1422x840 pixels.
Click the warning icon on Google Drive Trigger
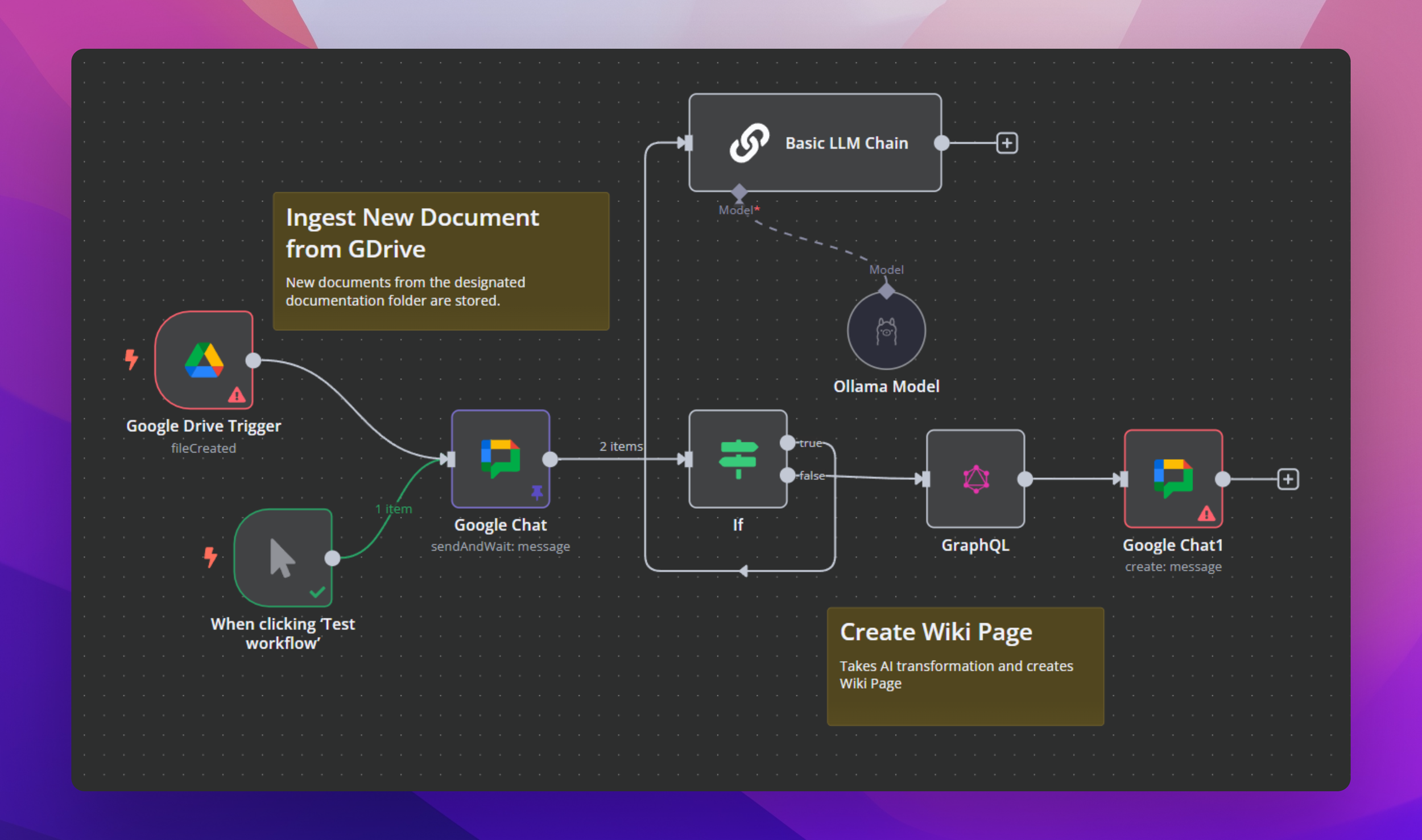point(237,395)
